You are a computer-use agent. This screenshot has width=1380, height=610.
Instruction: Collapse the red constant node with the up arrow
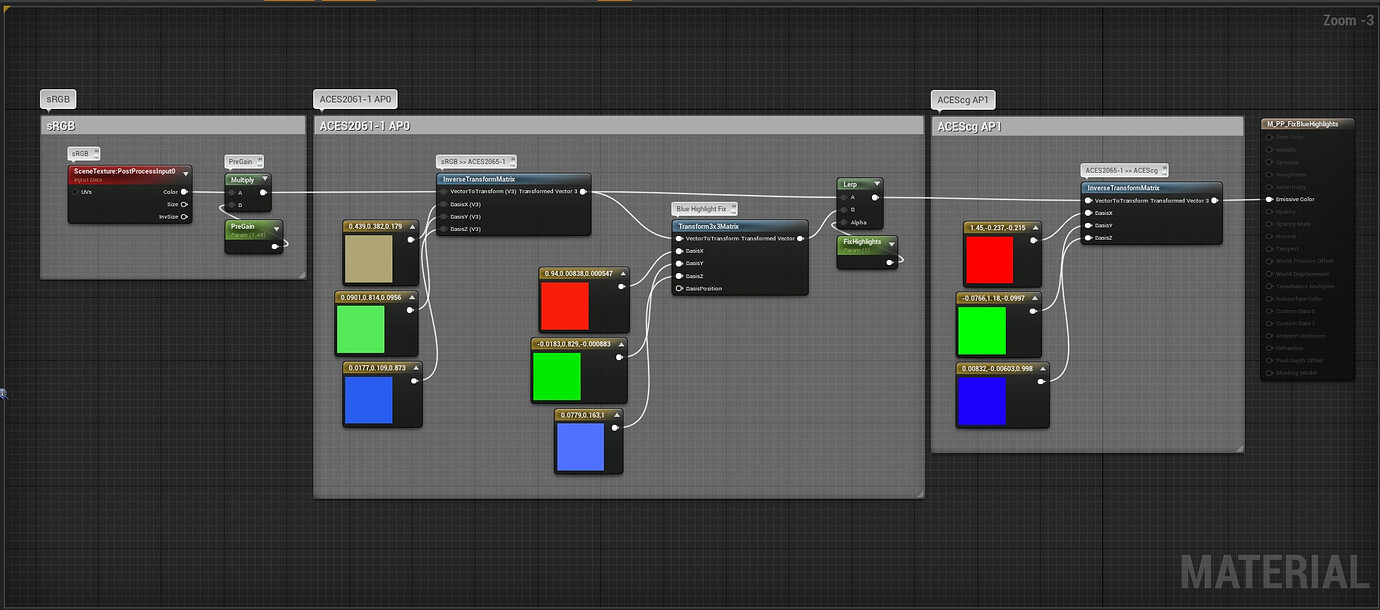(621, 272)
